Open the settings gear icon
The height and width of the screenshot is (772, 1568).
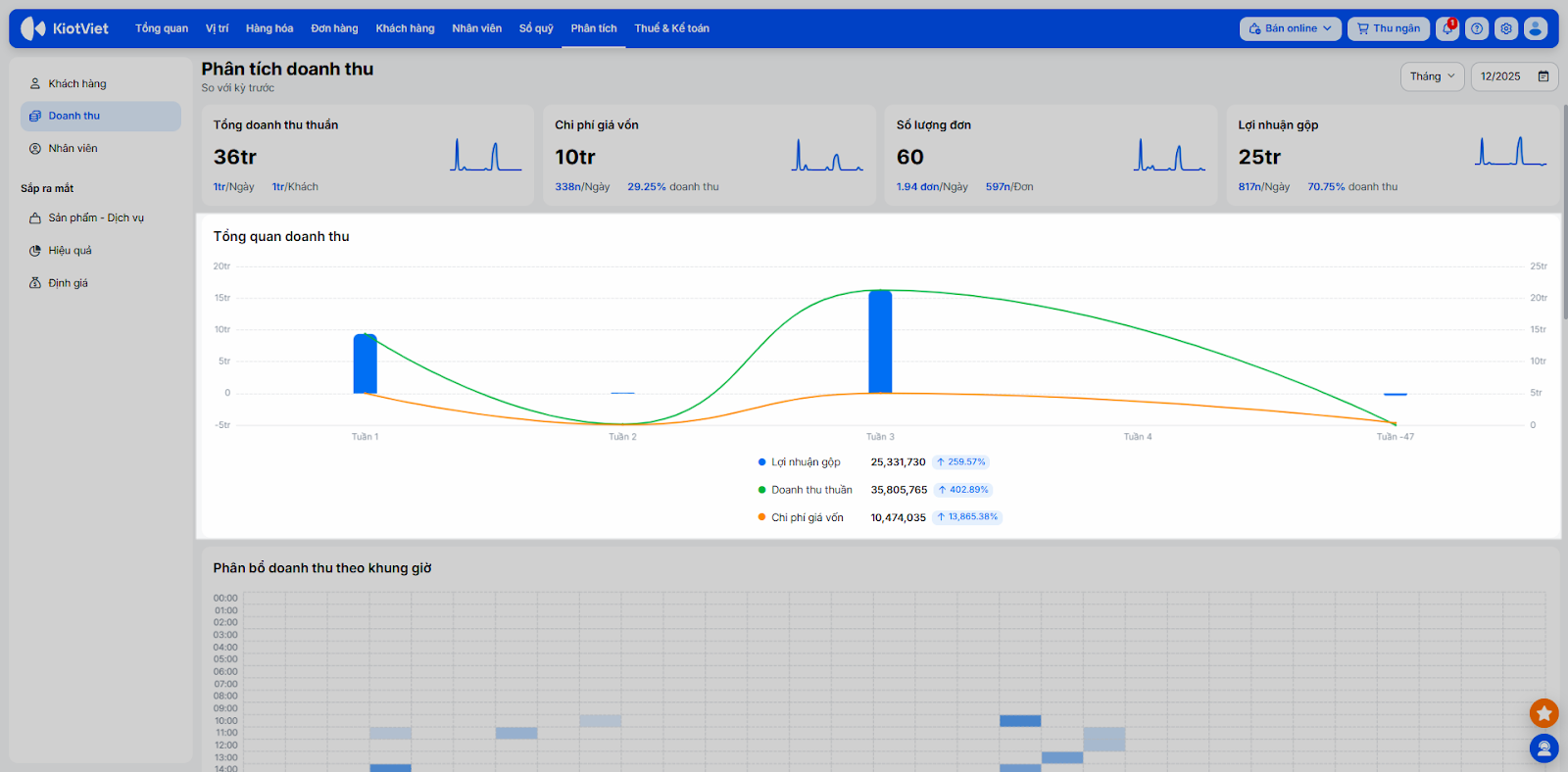coord(1506,28)
